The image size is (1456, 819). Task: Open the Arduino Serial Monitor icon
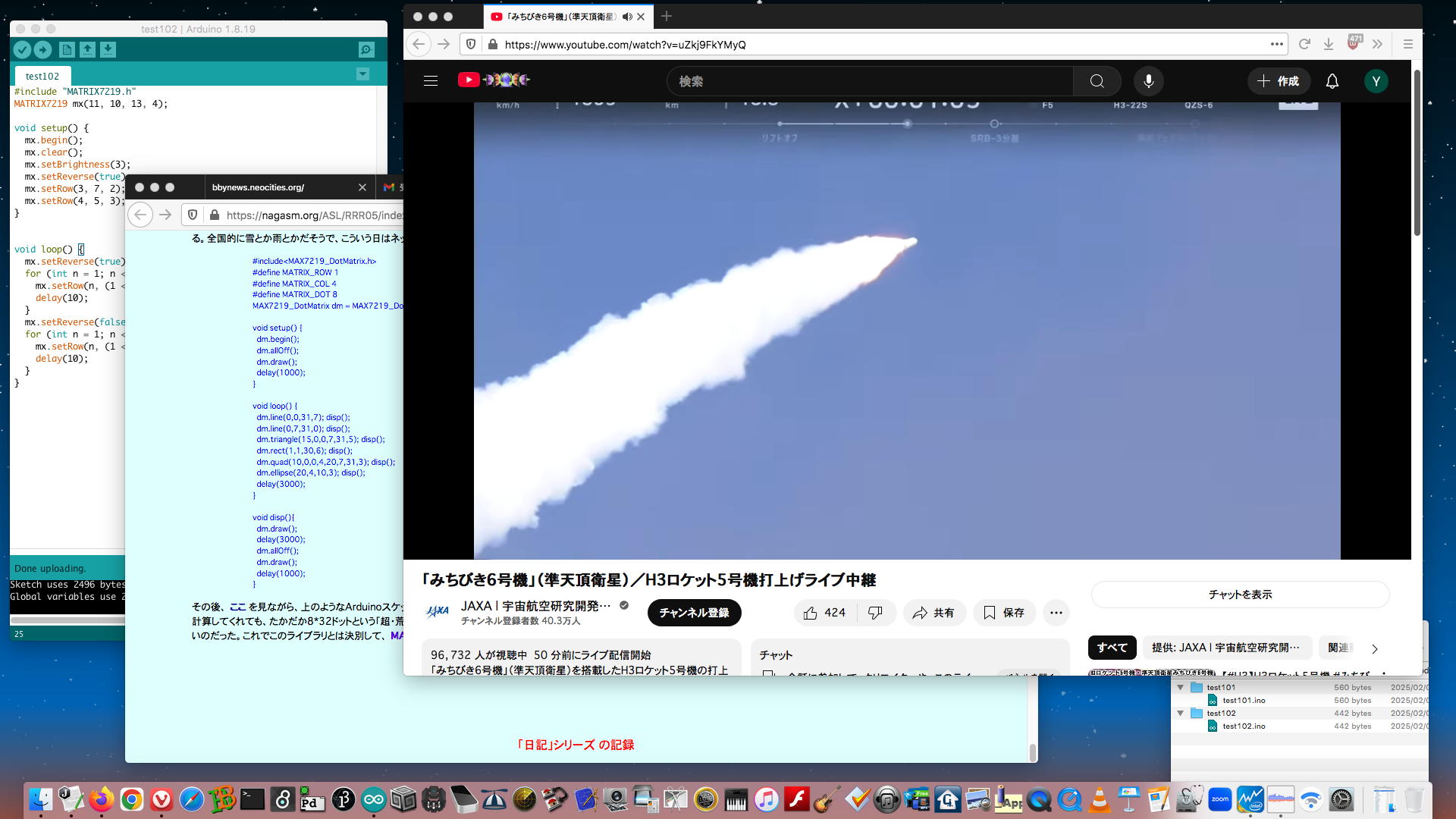pyautogui.click(x=366, y=50)
